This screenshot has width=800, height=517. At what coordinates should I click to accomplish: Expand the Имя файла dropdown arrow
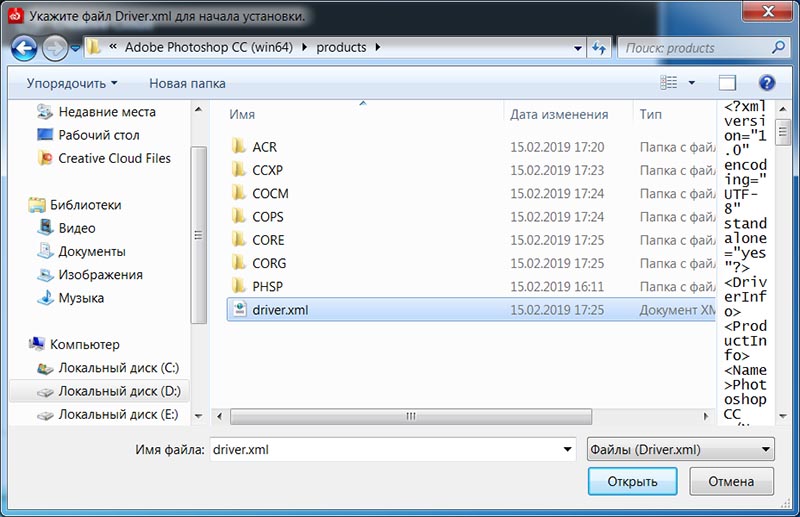568,450
